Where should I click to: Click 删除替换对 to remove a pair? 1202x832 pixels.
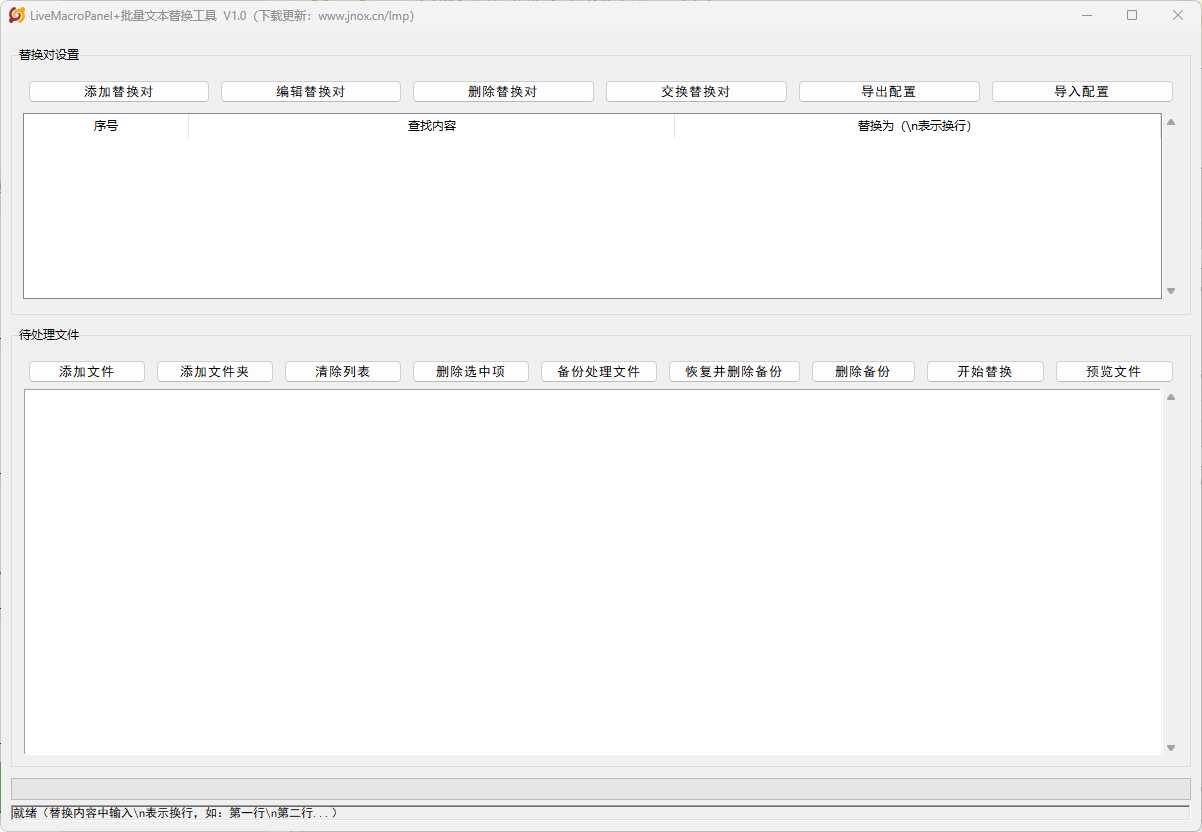pyautogui.click(x=503, y=91)
